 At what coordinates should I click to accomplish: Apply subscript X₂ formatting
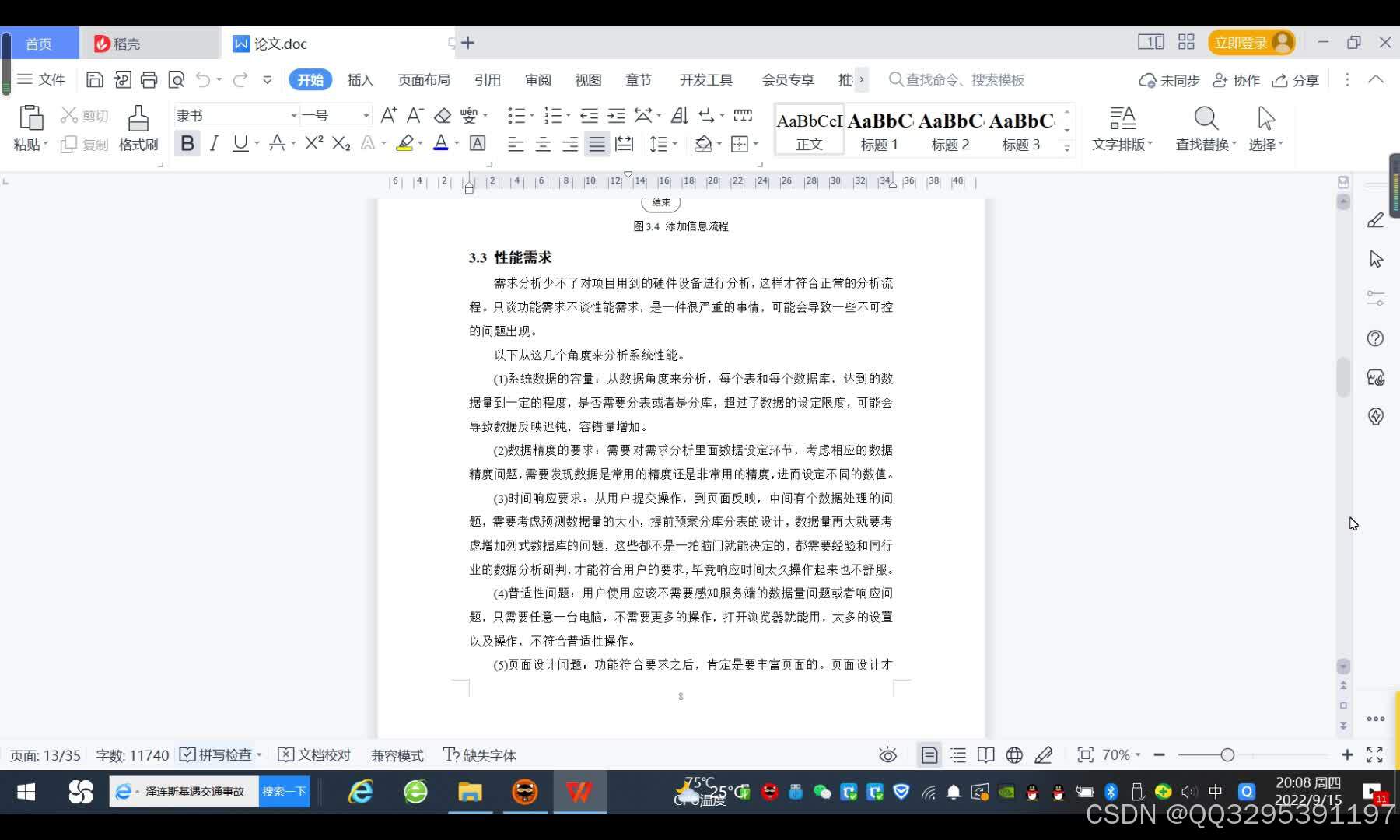coord(341,143)
